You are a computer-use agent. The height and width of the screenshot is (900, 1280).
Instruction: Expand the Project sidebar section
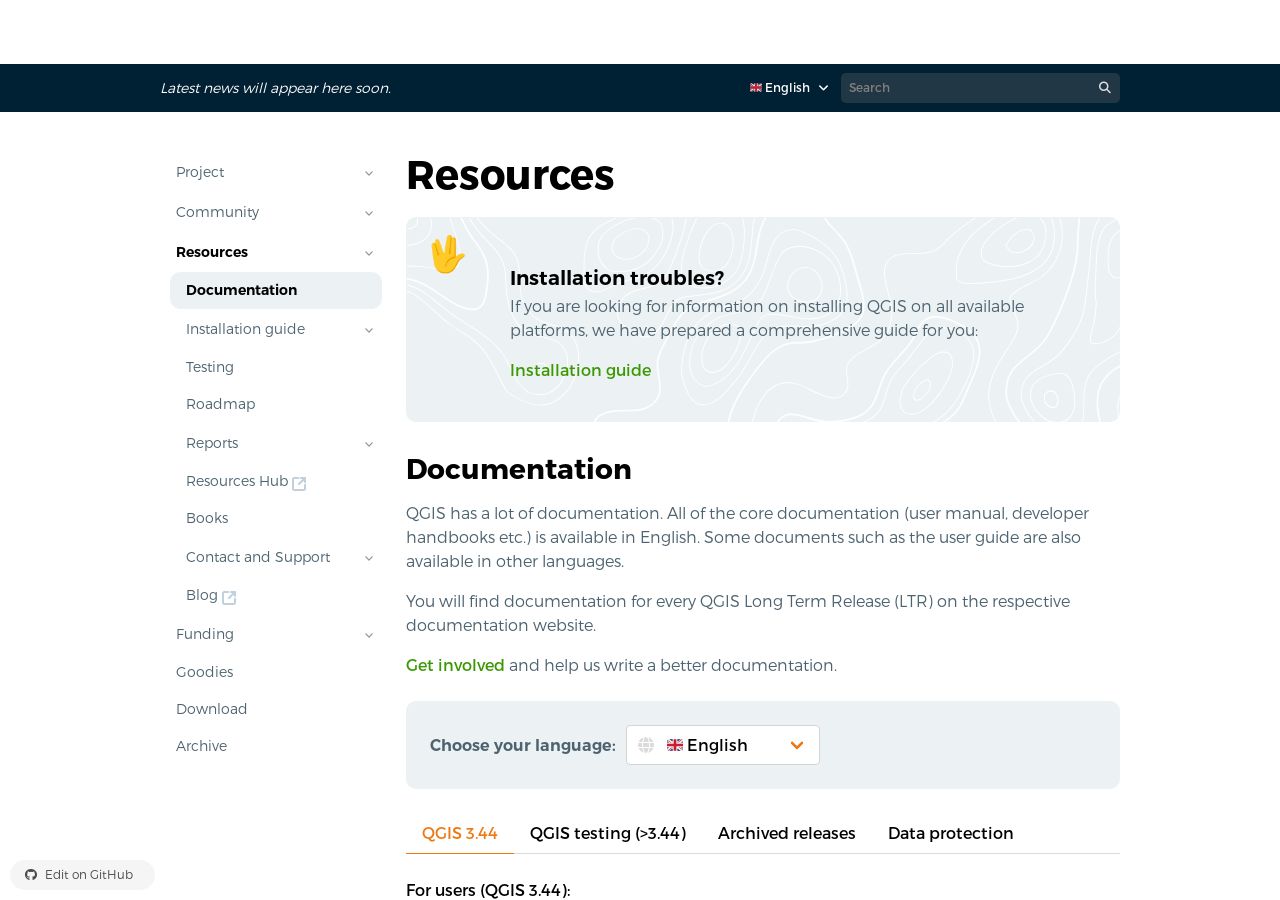tap(368, 173)
